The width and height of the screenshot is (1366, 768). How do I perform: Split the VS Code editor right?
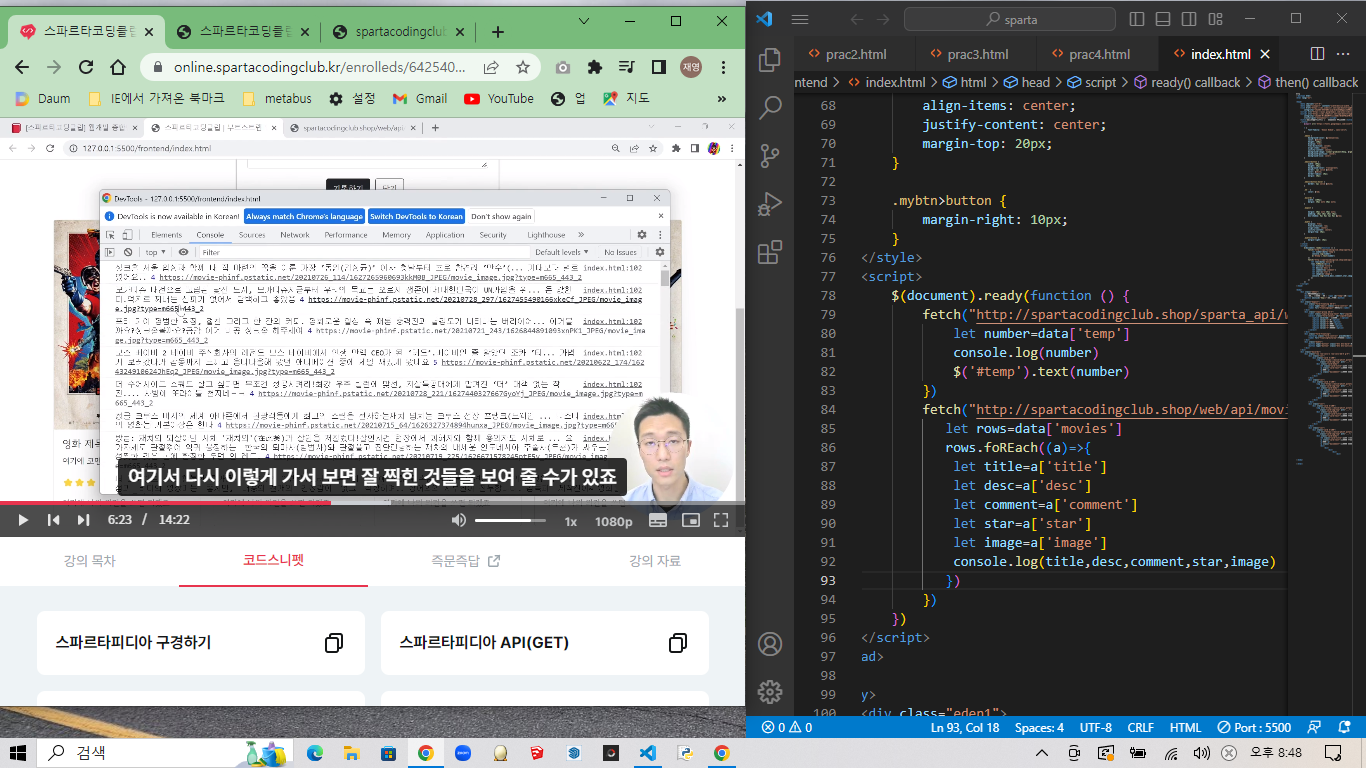coord(1317,54)
